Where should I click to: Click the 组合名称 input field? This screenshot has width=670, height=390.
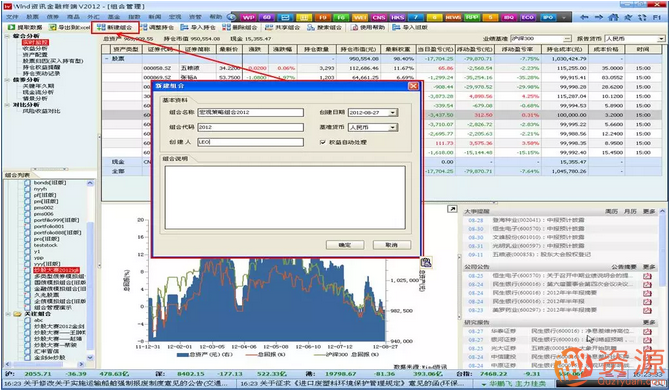[251, 112]
